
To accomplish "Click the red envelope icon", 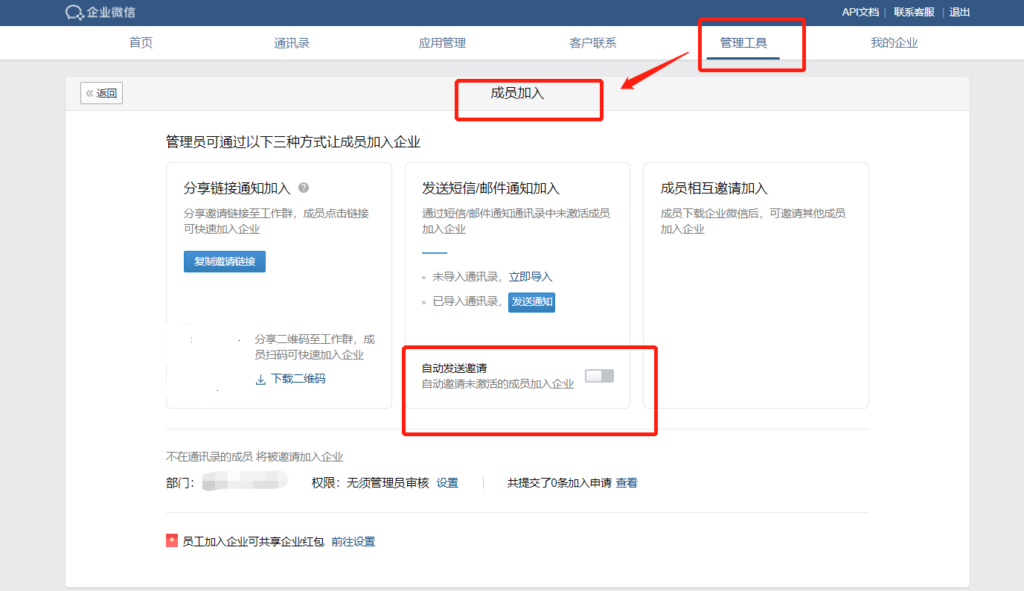I will [172, 541].
